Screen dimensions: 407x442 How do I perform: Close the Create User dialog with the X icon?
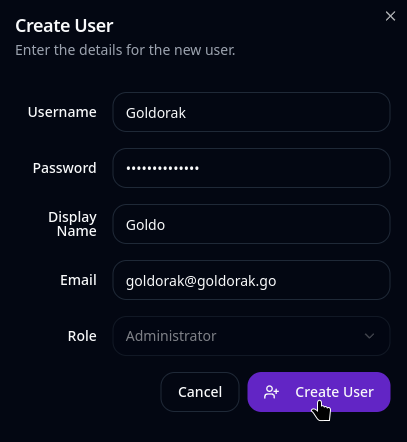(x=390, y=16)
